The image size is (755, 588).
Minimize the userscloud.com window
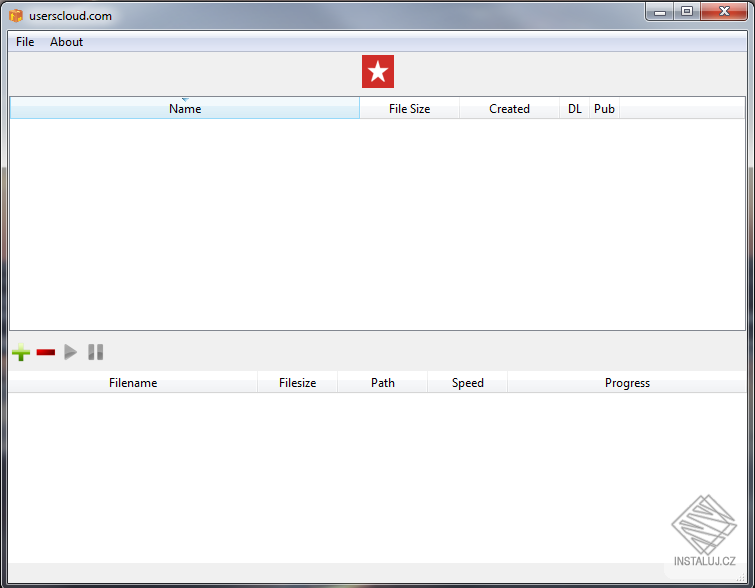[660, 12]
